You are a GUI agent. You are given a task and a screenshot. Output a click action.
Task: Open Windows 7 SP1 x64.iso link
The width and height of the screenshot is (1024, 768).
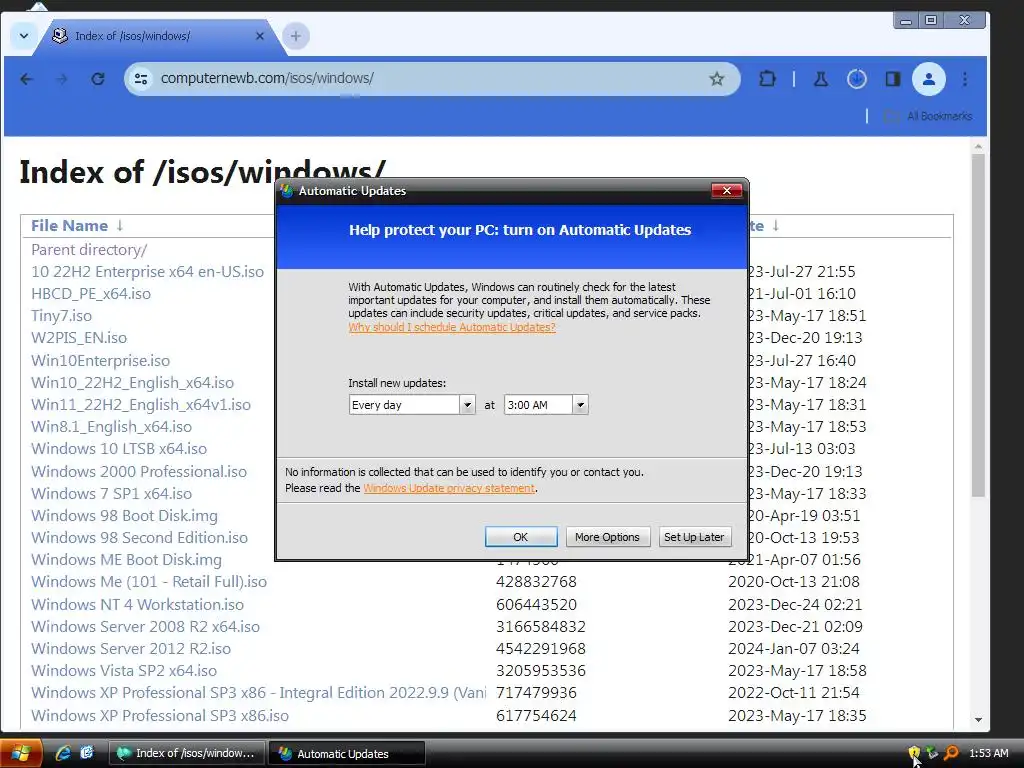pyautogui.click(x=112, y=494)
